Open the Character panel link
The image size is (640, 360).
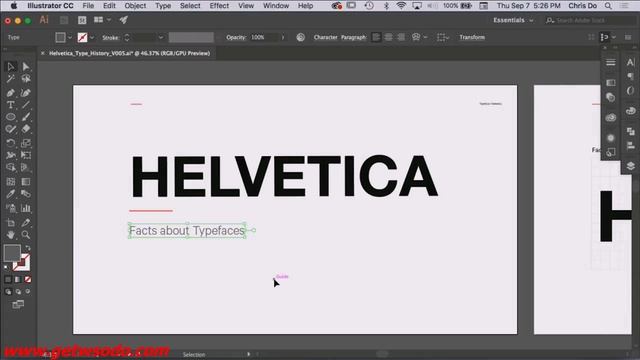pos(325,37)
